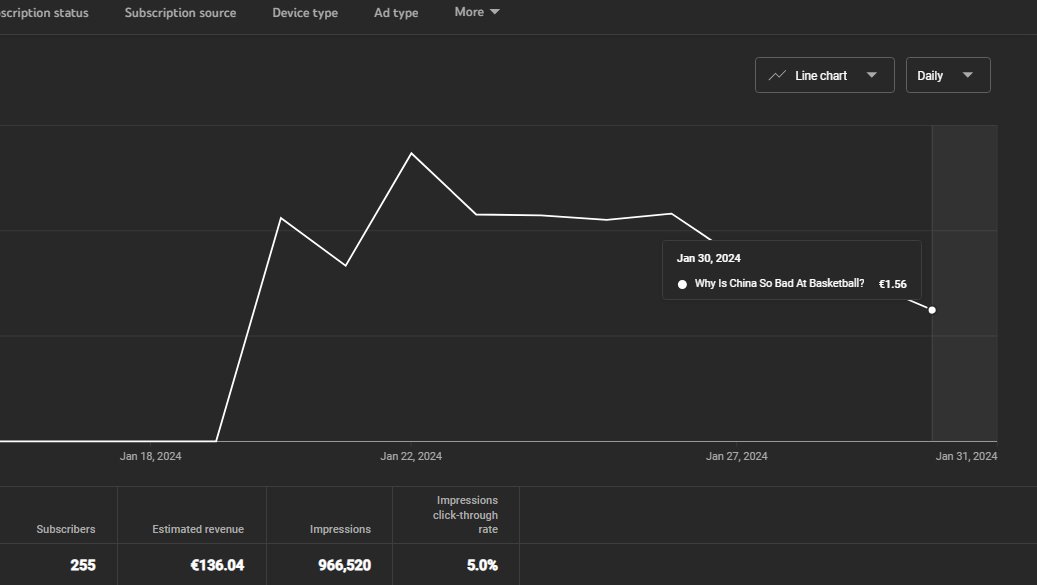Click the Jan 30, 2024 tooltip date
The image size is (1037, 585).
708,258
